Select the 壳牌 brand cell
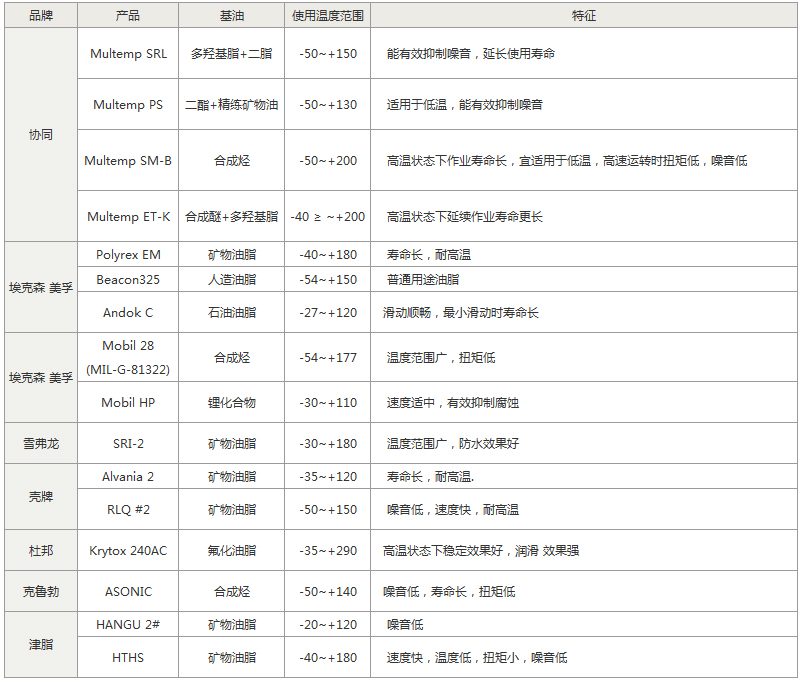The image size is (800, 682). (41, 496)
